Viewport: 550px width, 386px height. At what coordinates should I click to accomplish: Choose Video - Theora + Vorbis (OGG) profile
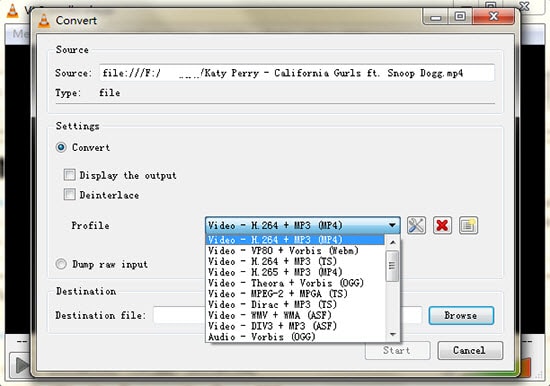[x=295, y=283]
